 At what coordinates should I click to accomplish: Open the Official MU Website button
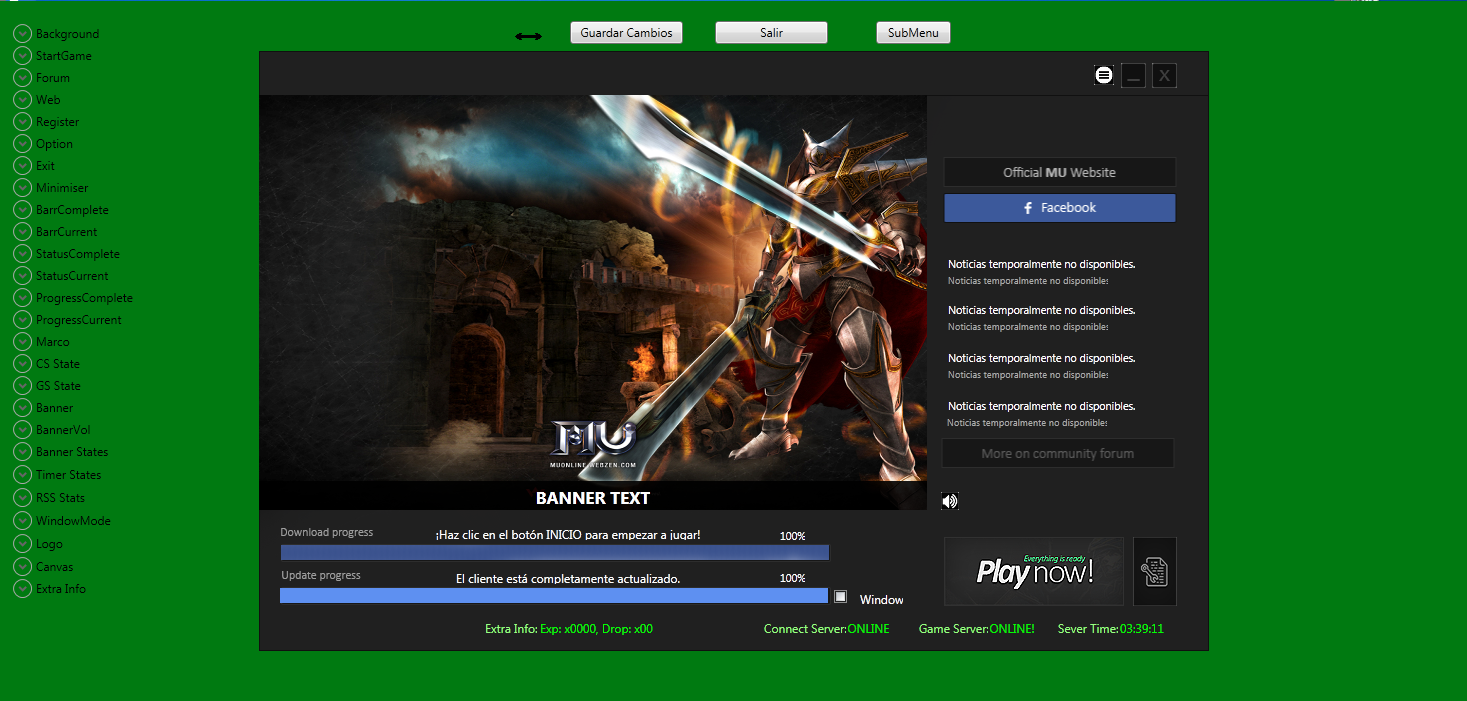click(x=1060, y=172)
